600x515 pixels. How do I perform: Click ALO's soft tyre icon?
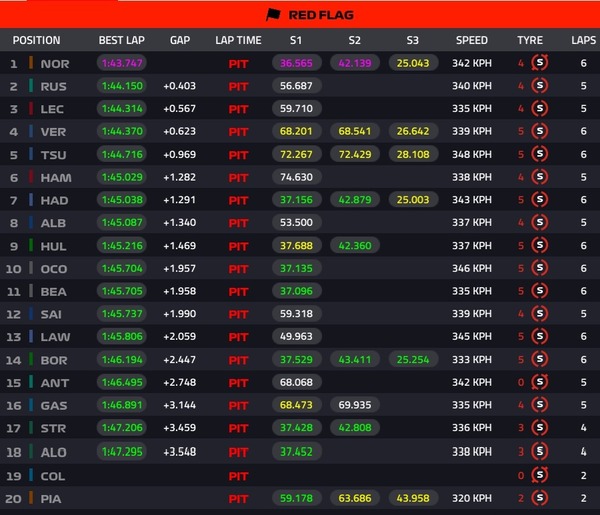pos(540,451)
